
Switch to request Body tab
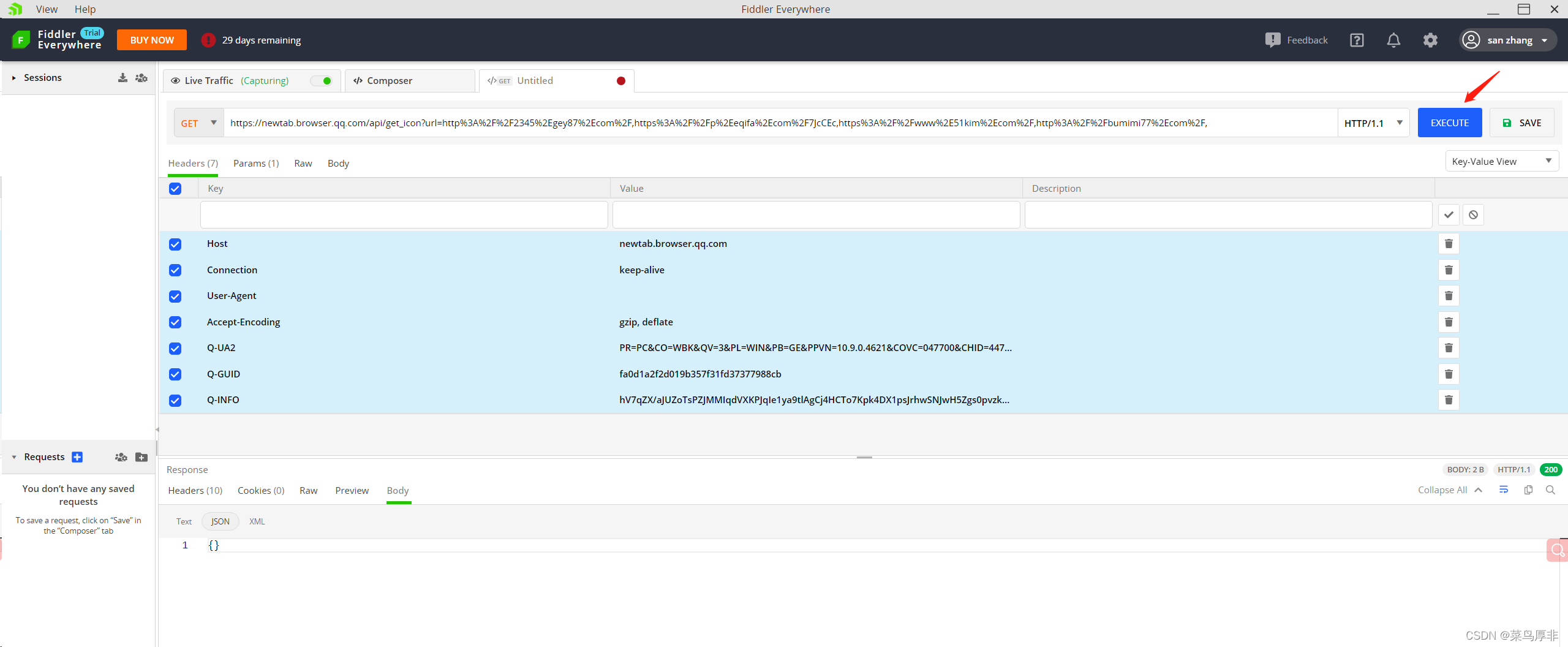(x=338, y=164)
